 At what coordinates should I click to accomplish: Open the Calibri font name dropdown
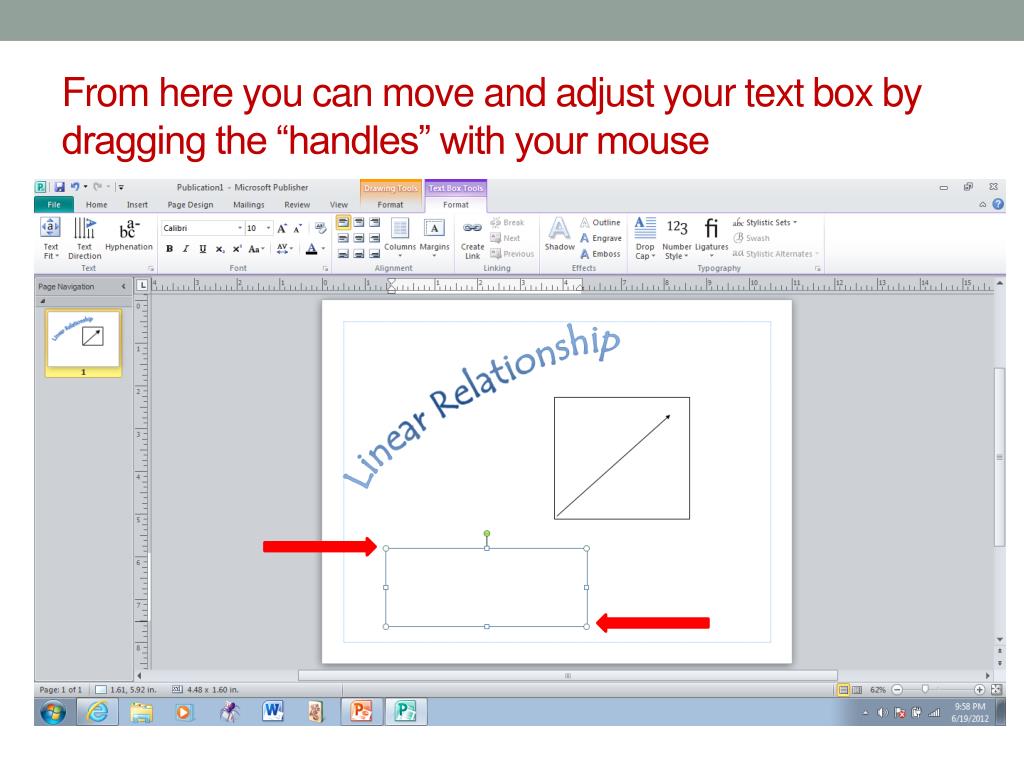coord(240,228)
